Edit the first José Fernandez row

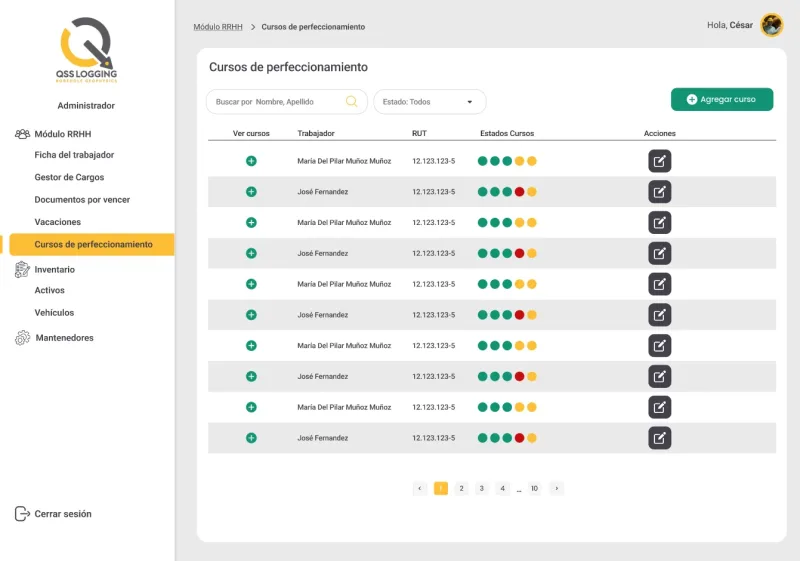659,192
